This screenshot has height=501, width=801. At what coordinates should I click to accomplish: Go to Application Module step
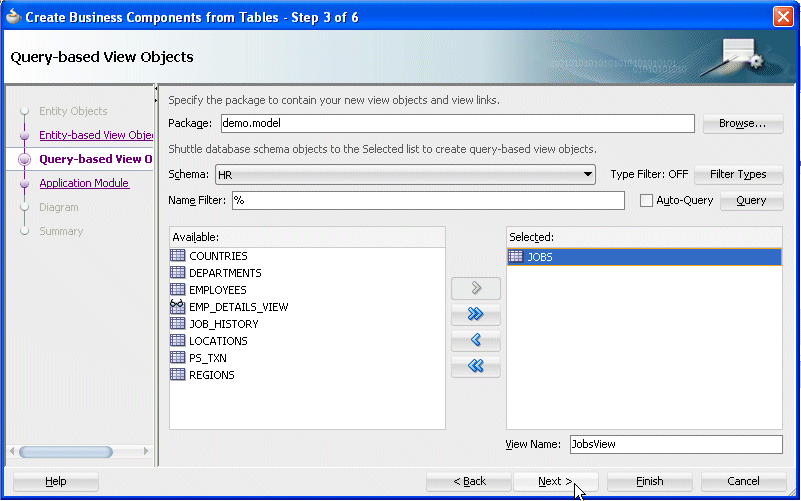point(84,183)
